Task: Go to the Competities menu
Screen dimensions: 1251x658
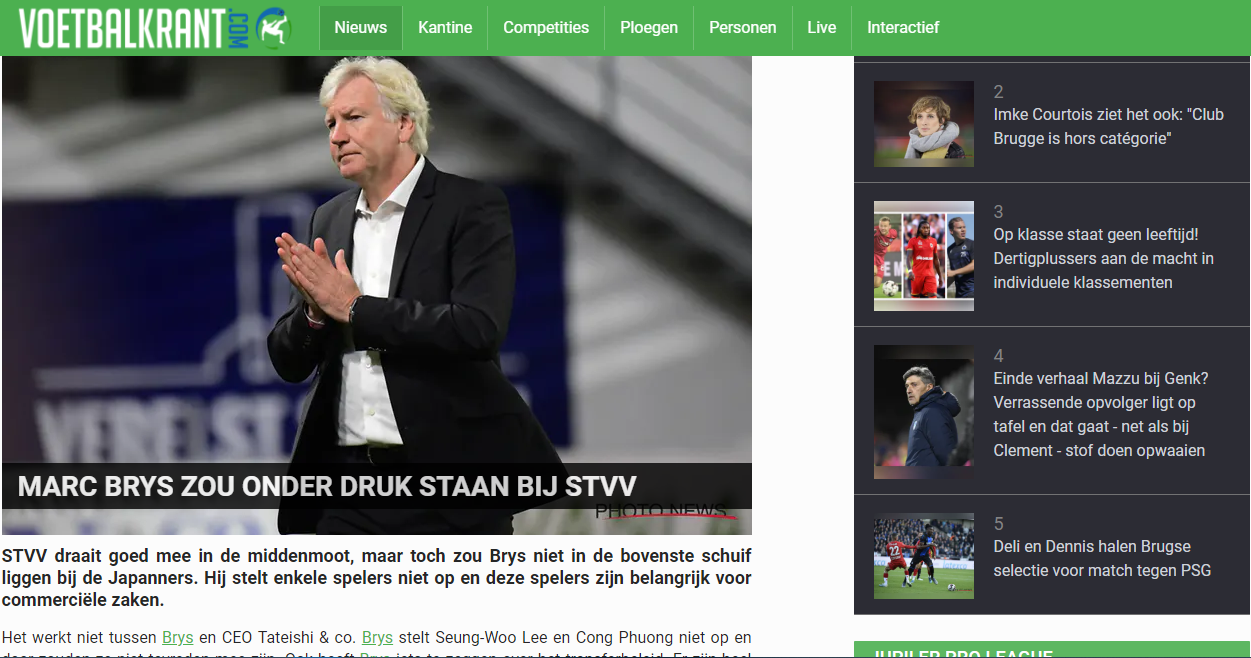Action: [546, 28]
